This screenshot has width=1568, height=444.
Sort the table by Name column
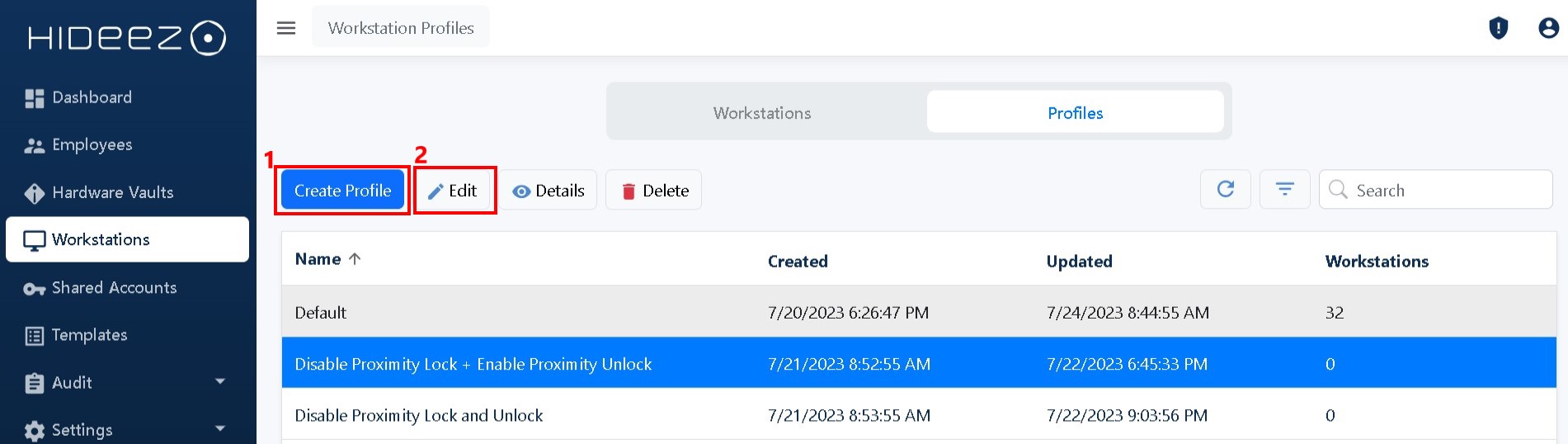click(x=318, y=259)
